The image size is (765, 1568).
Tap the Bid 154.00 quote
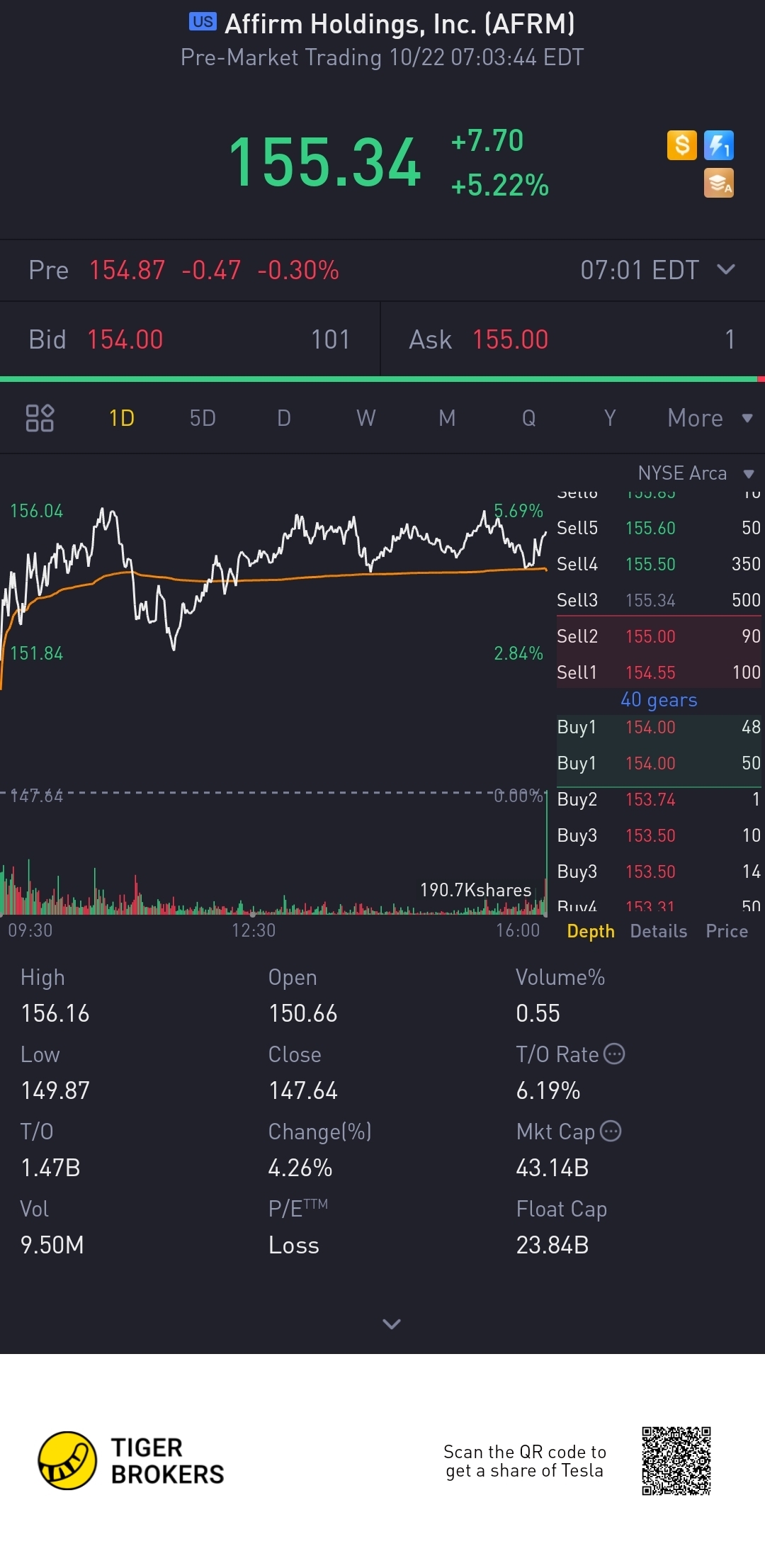(x=190, y=339)
